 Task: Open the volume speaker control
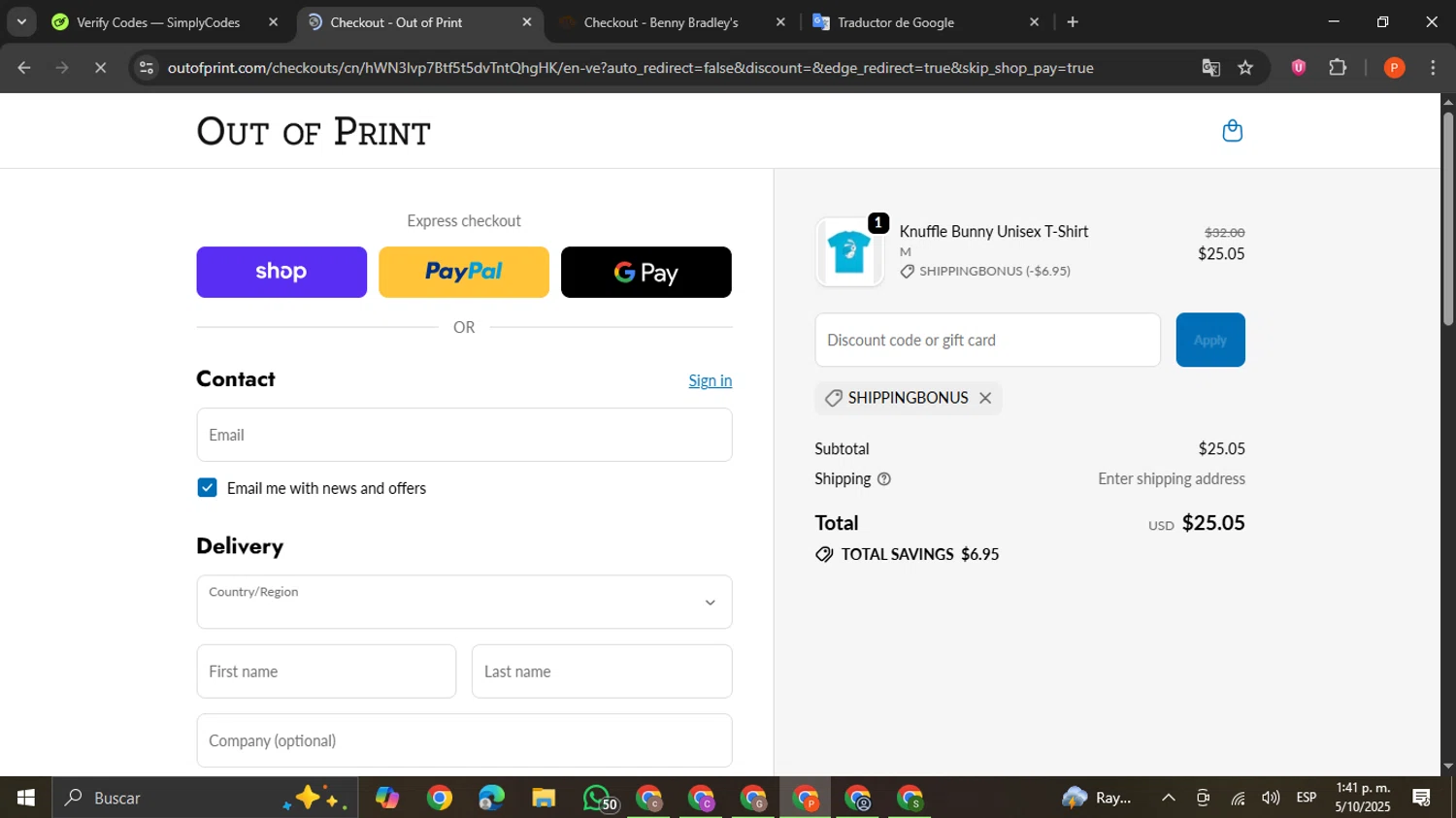point(1271,798)
